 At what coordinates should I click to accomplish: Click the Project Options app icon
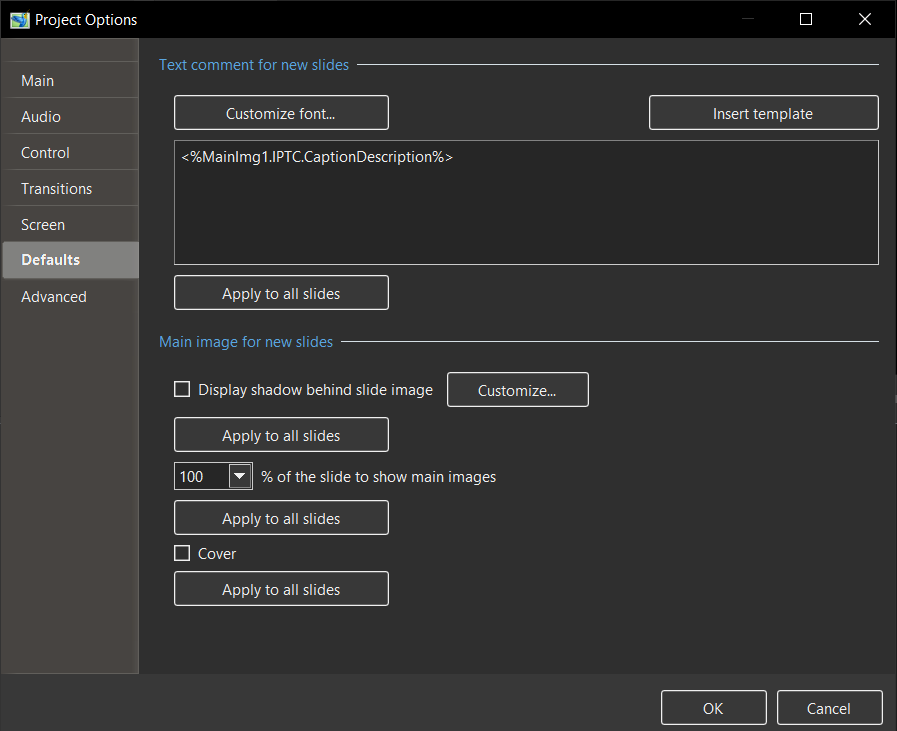tap(19, 20)
